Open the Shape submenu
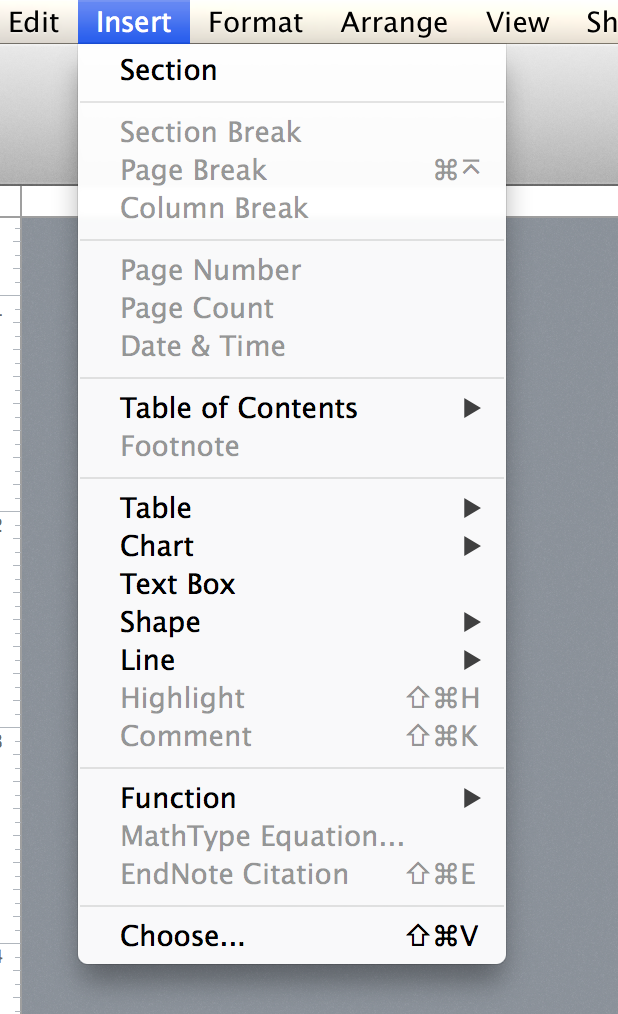 point(160,622)
